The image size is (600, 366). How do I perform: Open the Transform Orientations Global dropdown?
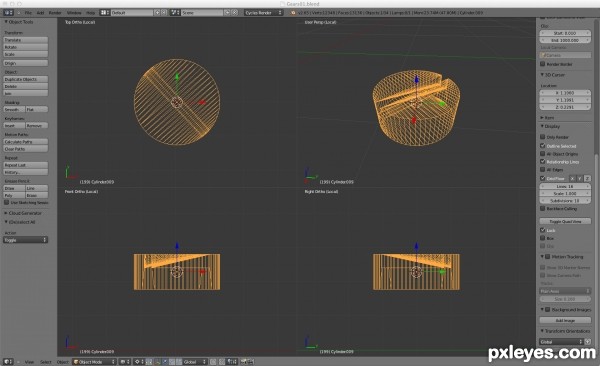pyautogui.click(x=561, y=341)
